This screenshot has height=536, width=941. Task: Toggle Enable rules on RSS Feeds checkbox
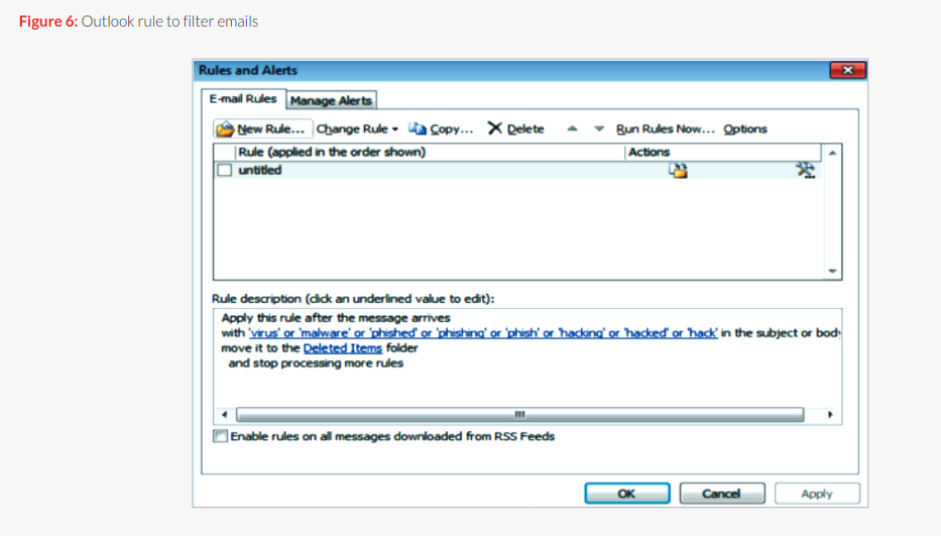(x=220, y=436)
